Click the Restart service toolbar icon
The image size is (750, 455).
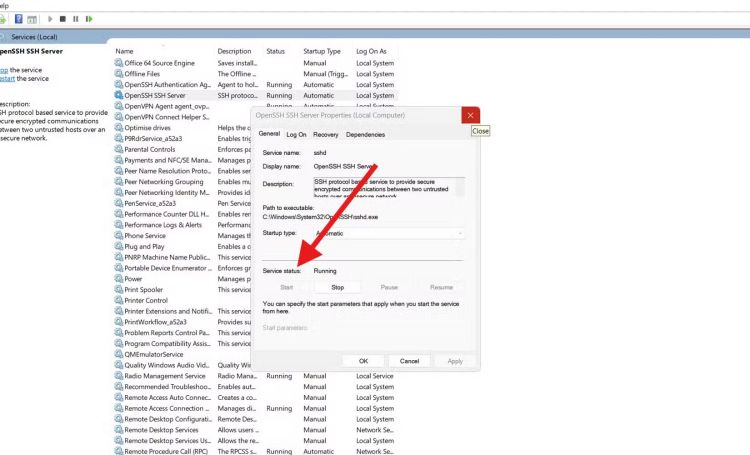pos(89,19)
